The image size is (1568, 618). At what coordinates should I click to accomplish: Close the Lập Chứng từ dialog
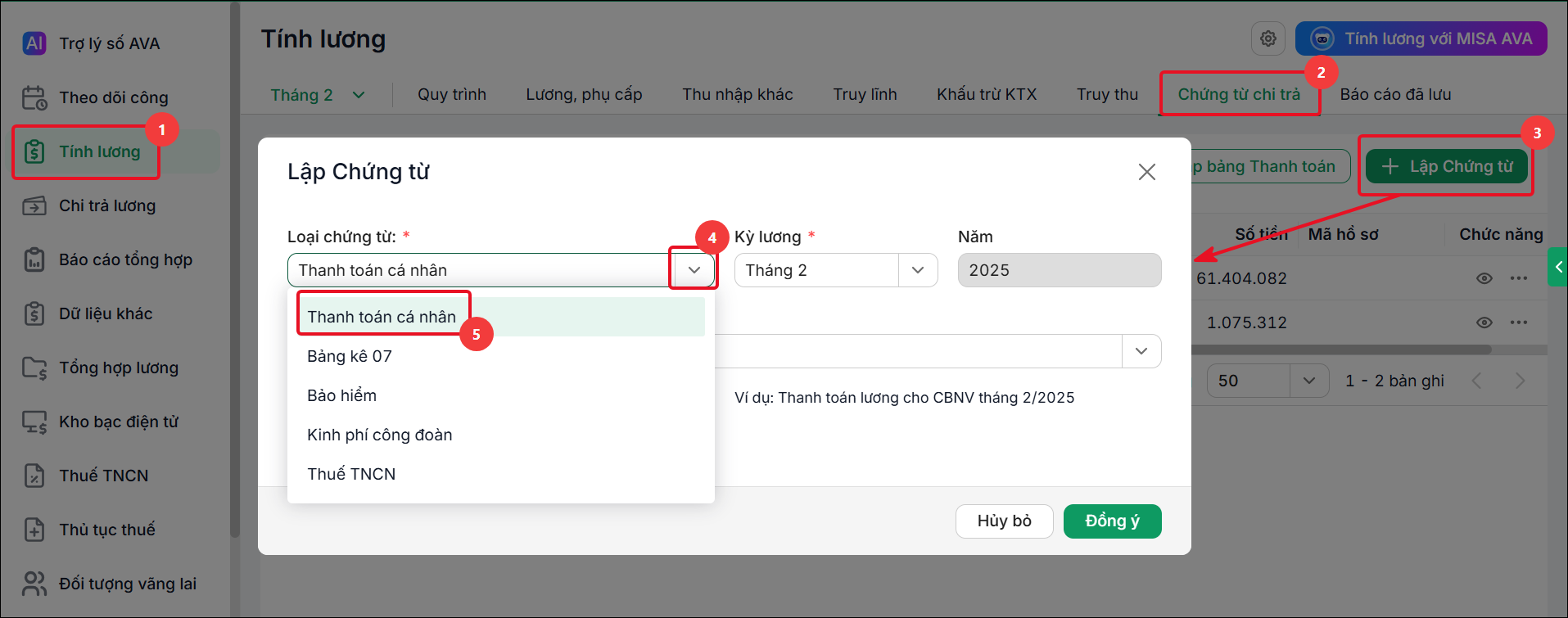[1146, 172]
